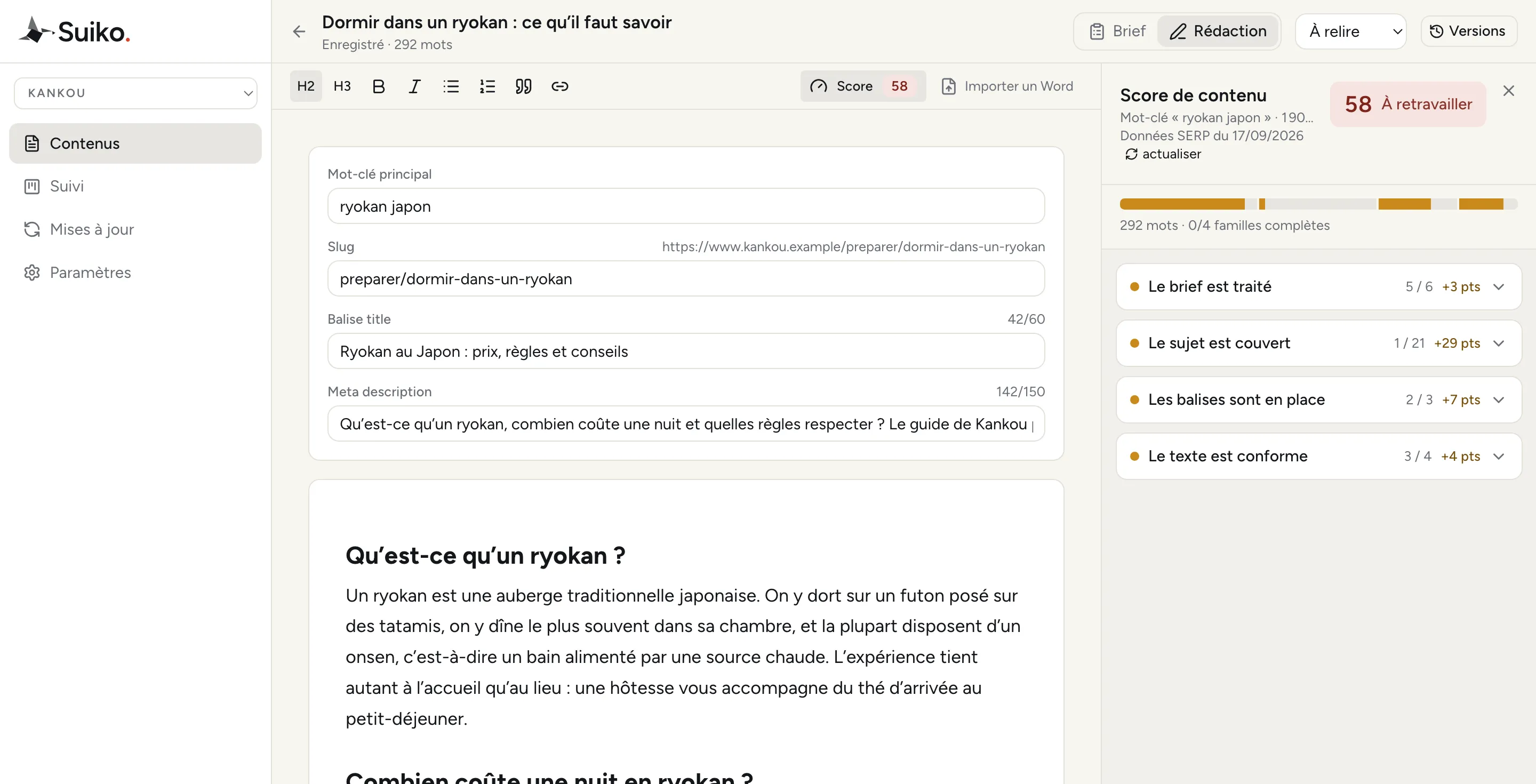
Task: Apply H2 heading format
Action: click(306, 86)
